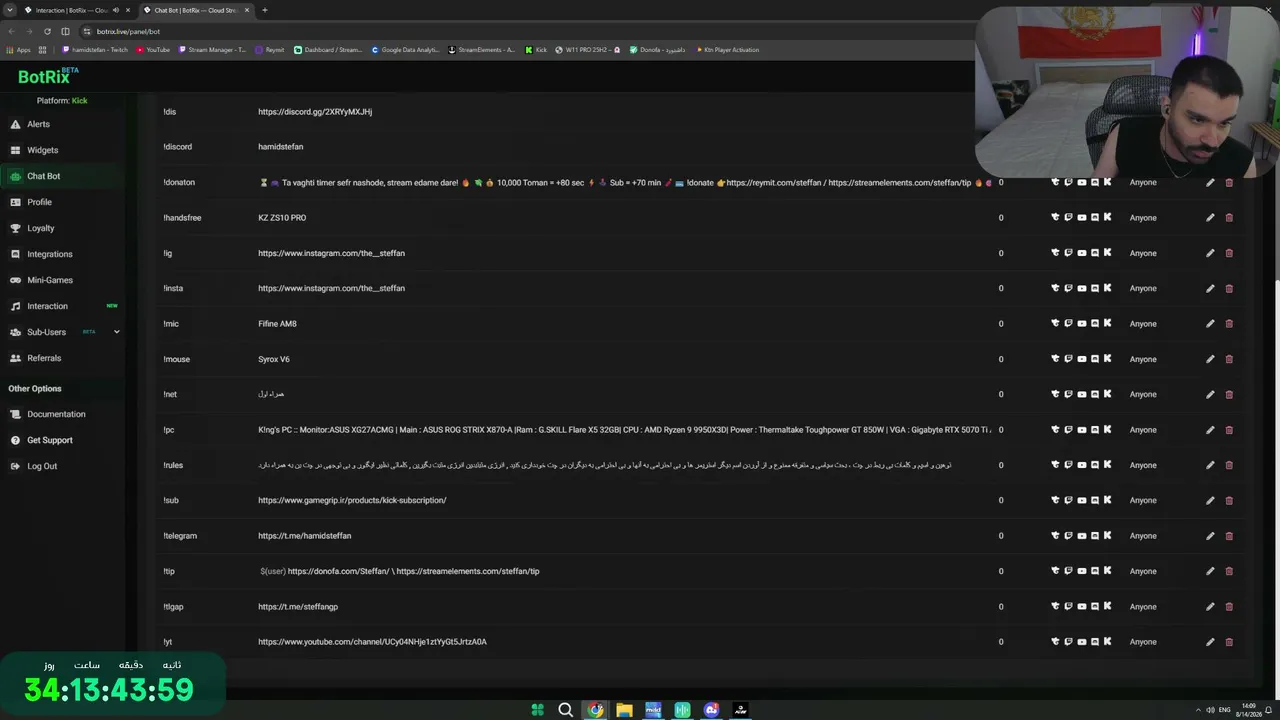
Task: Click the Windows Start button in taskbar
Action: coord(538,710)
